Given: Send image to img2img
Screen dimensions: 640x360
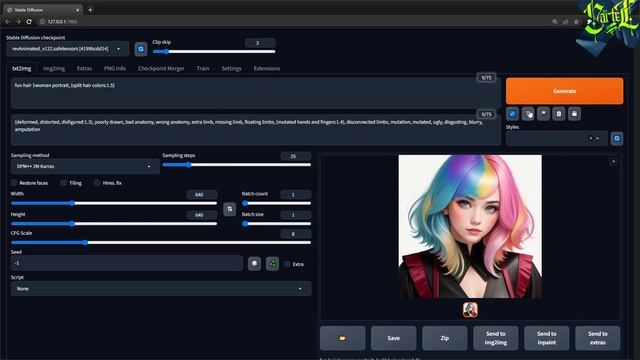Looking at the screenshot, I should click(496, 338).
